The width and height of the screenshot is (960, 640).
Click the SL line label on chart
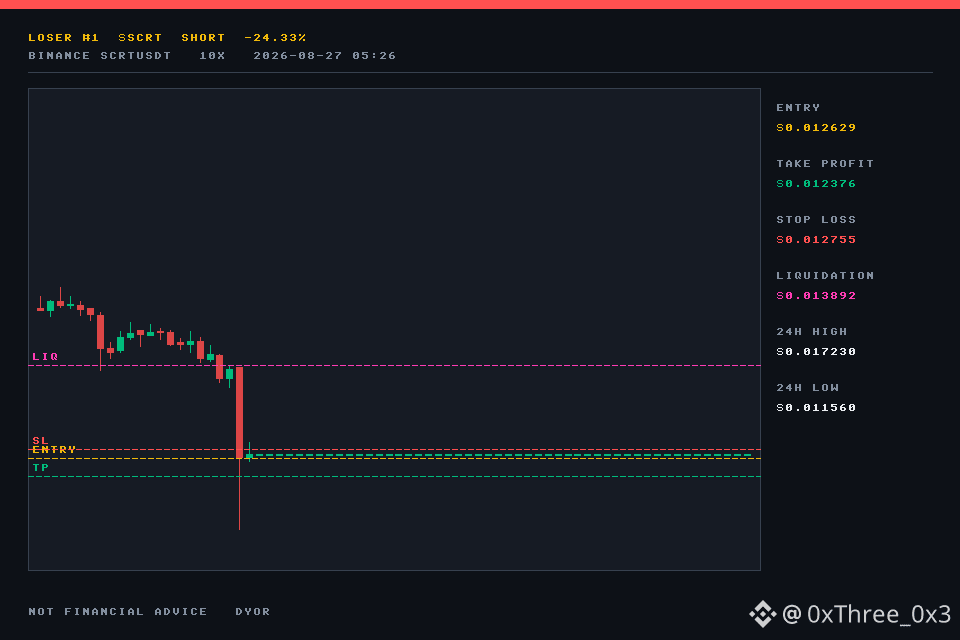pyautogui.click(x=40, y=440)
